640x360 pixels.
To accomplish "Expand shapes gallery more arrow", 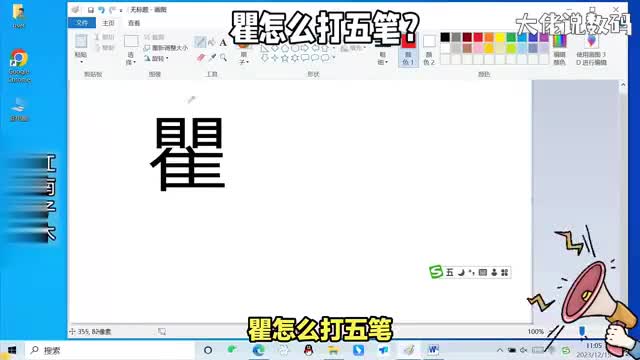I will 334,58.
